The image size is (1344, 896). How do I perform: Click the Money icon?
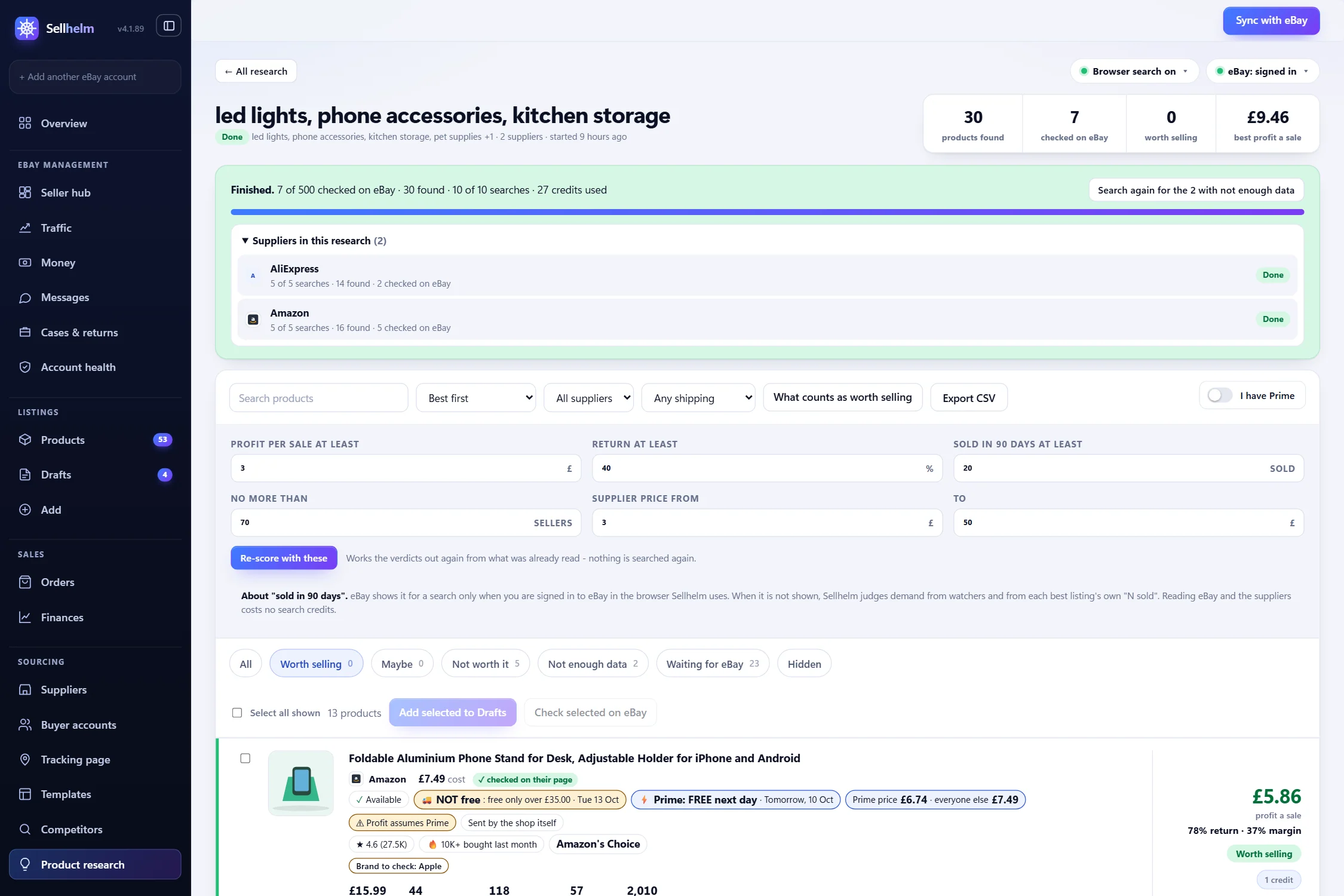25,262
